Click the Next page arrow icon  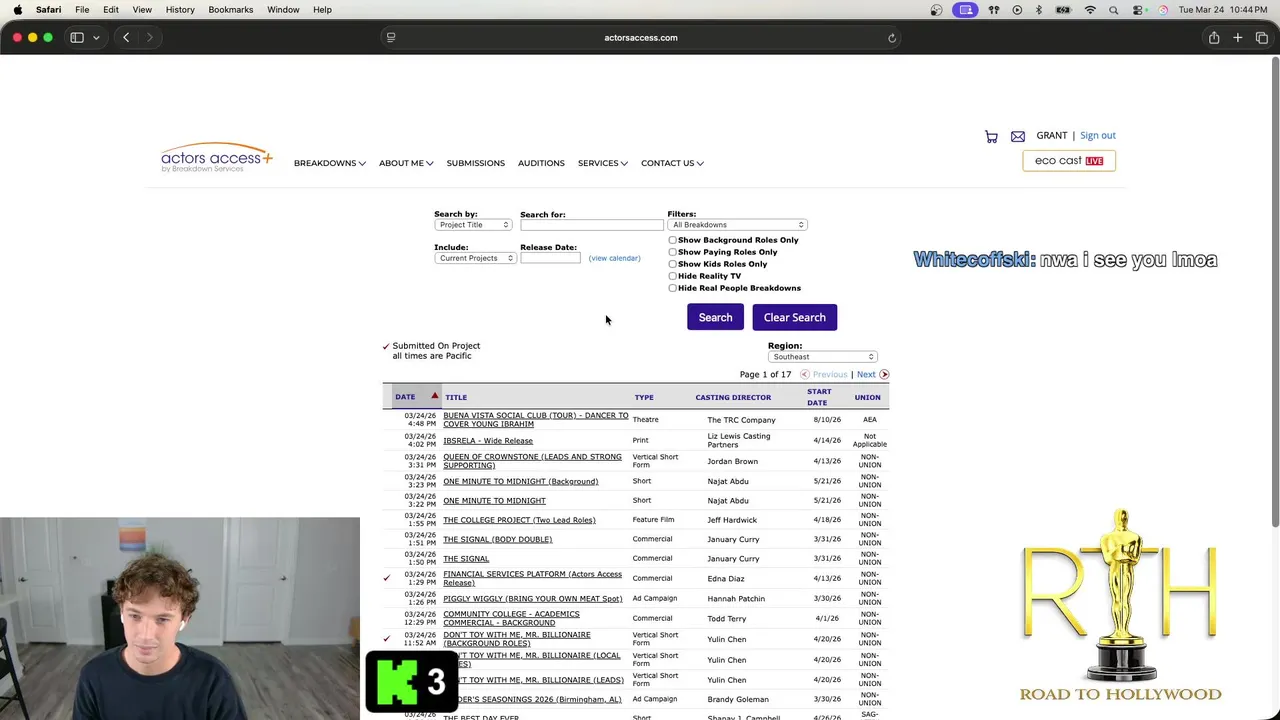[x=884, y=375]
